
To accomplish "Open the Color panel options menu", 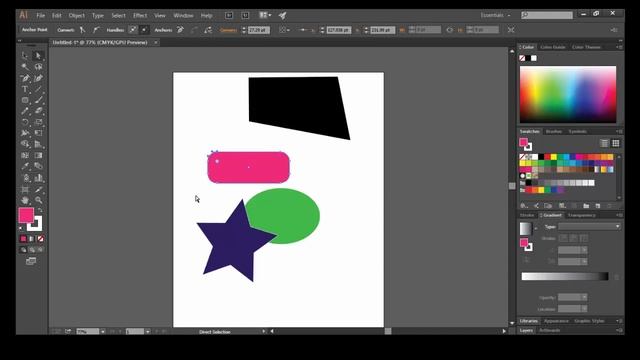I will (620, 47).
